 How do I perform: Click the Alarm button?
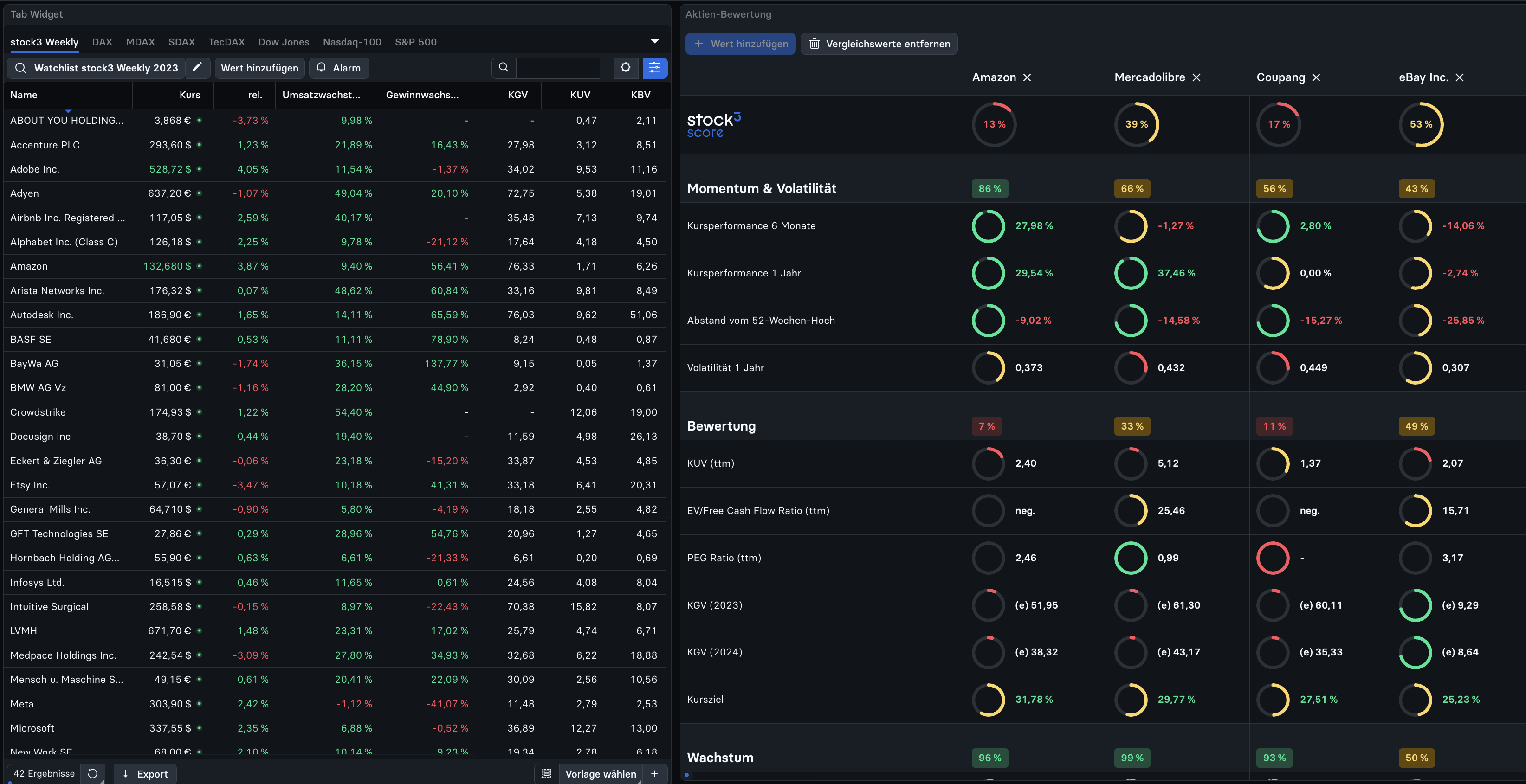click(339, 68)
